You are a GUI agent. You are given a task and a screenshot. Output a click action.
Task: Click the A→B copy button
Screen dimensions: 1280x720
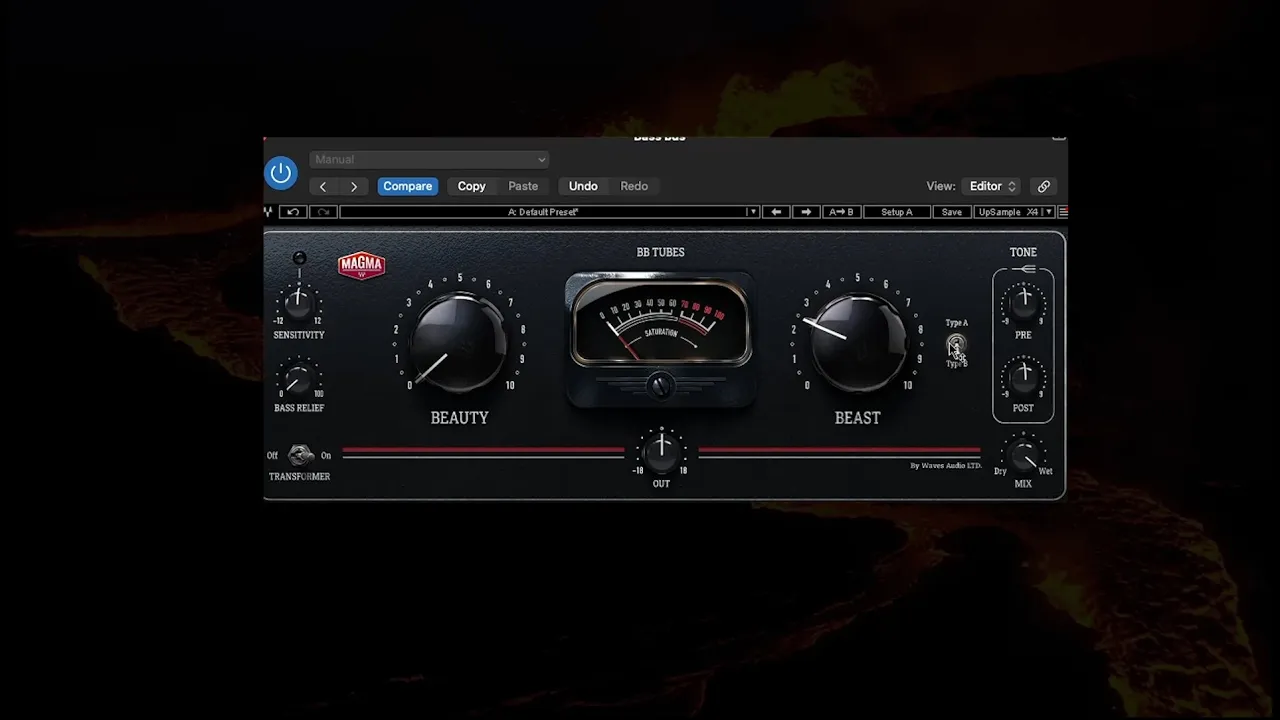click(842, 212)
